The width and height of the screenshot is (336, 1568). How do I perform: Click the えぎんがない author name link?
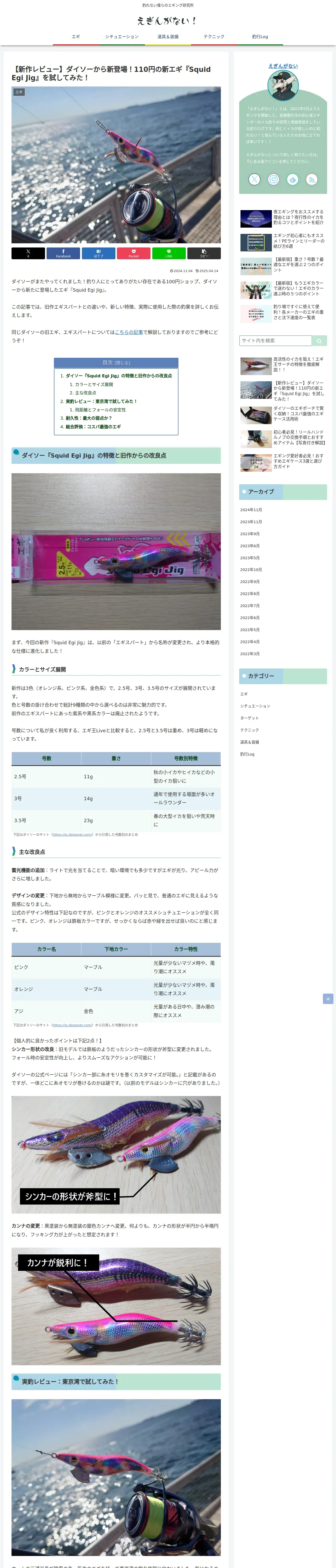click(283, 66)
